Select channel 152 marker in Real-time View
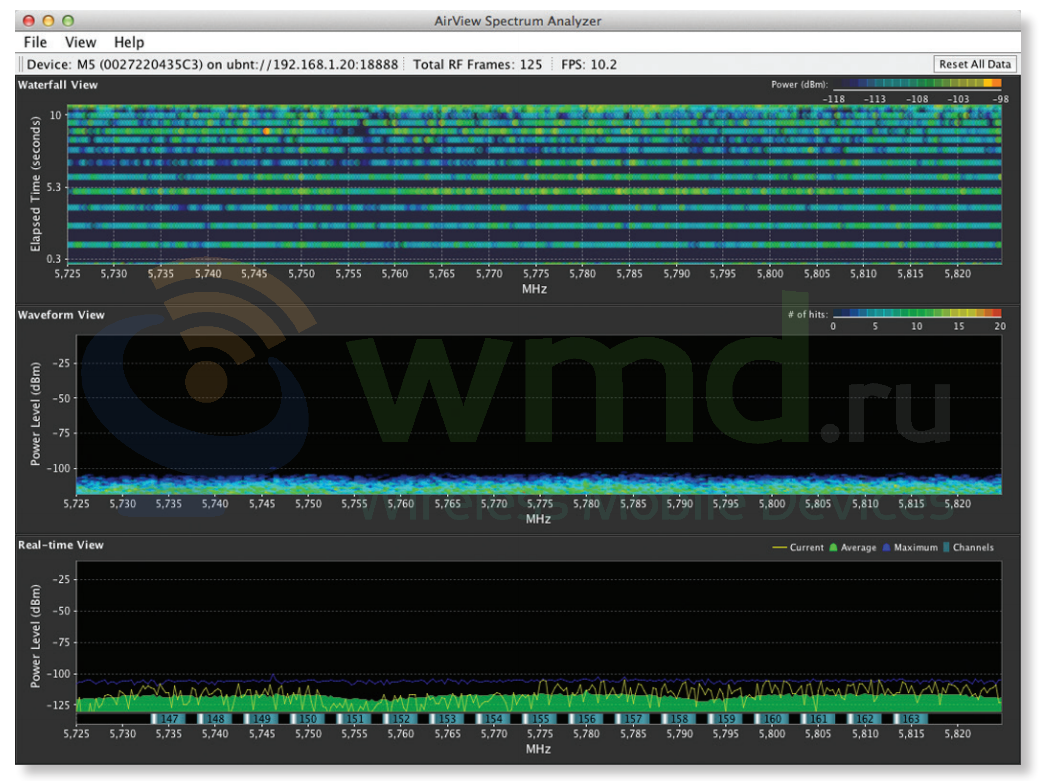 click(397, 719)
